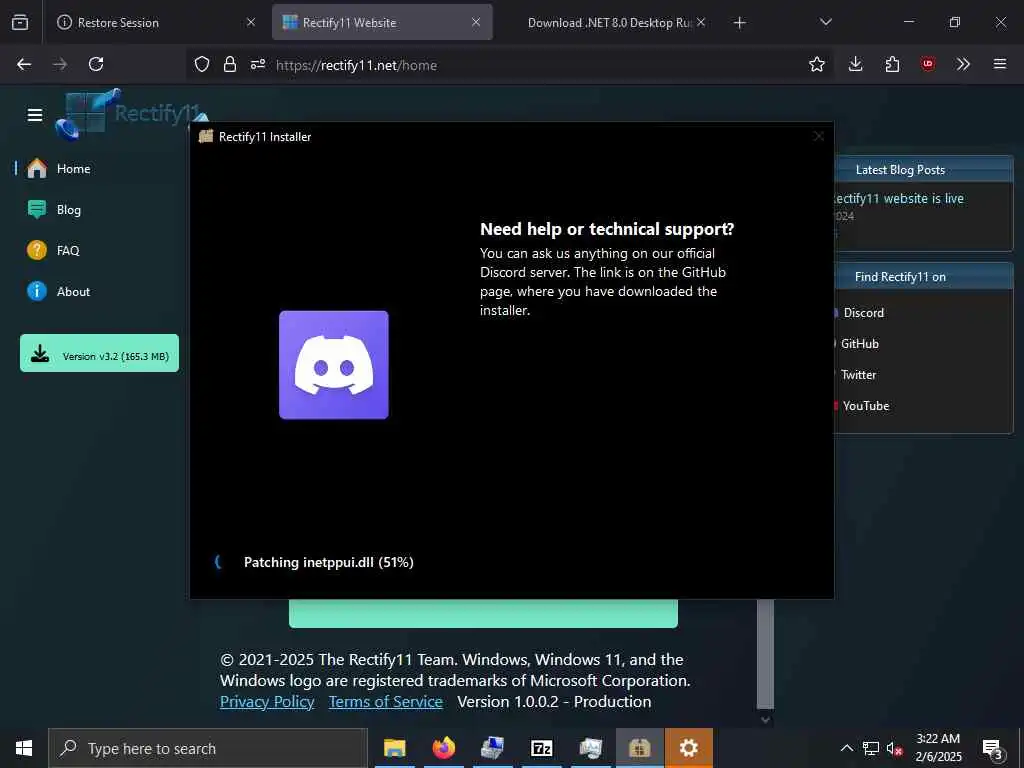Switch to the Rectify11 Website tab
The image size is (1024, 768).
coord(382,22)
